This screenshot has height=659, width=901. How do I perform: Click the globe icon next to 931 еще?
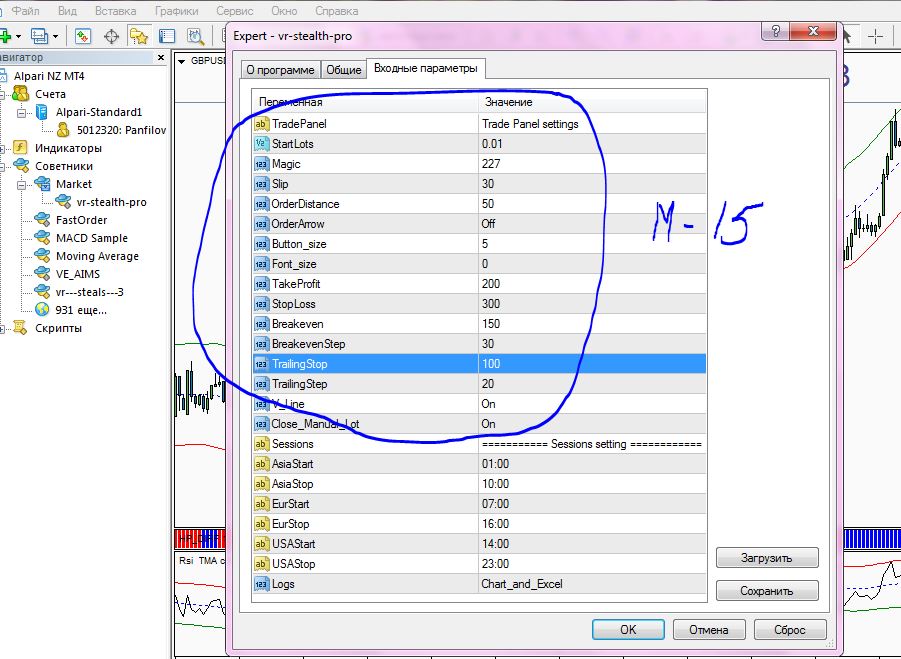tap(42, 310)
